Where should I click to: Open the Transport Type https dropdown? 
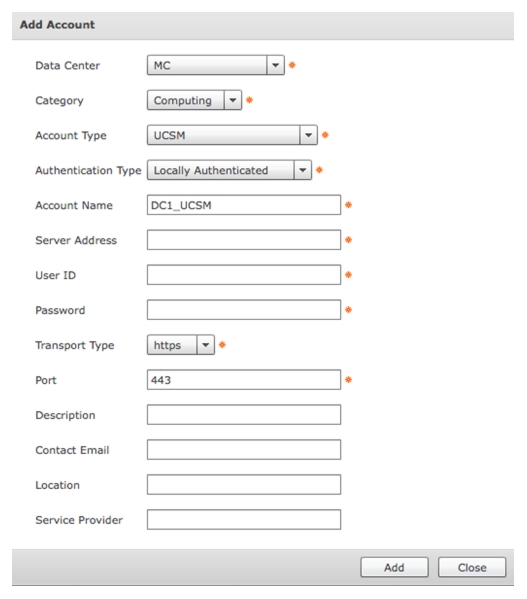coord(181,345)
